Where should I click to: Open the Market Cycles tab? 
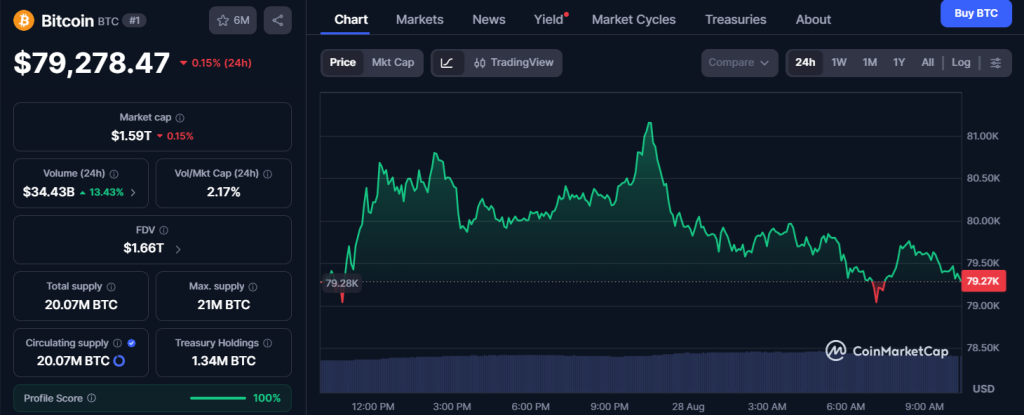coord(634,20)
